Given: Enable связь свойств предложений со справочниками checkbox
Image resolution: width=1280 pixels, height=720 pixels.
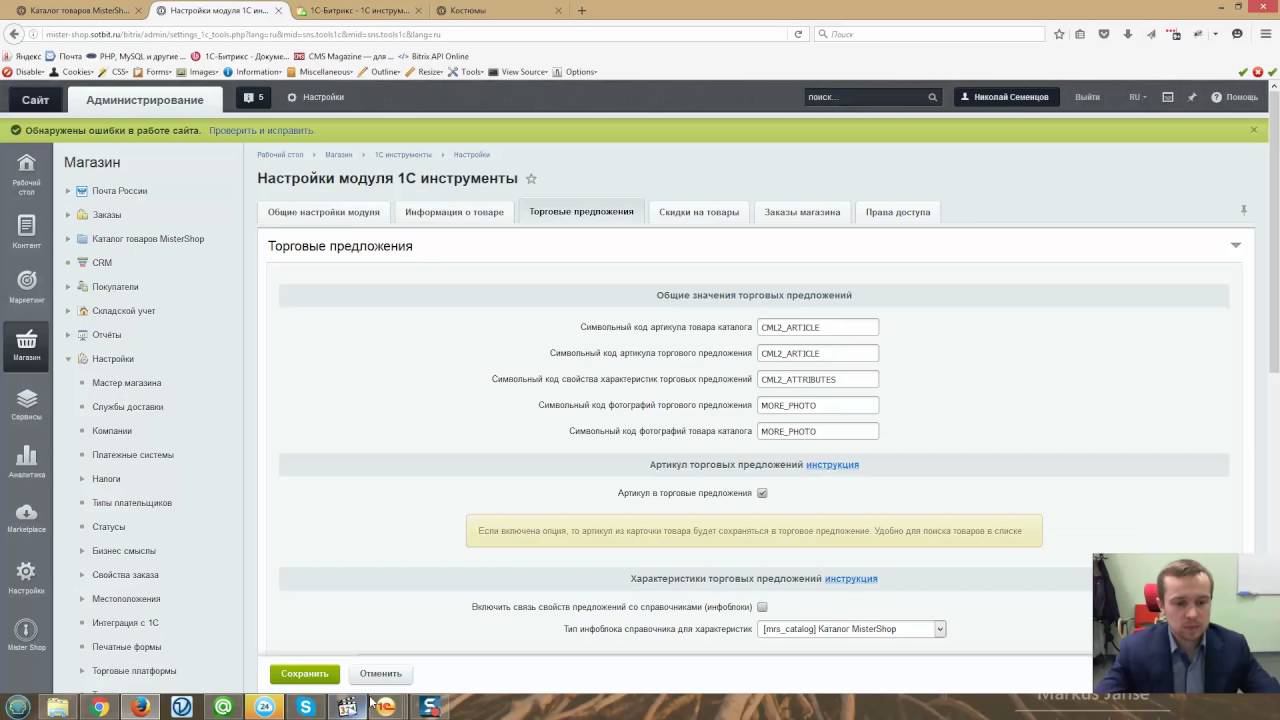Looking at the screenshot, I should coord(762,607).
